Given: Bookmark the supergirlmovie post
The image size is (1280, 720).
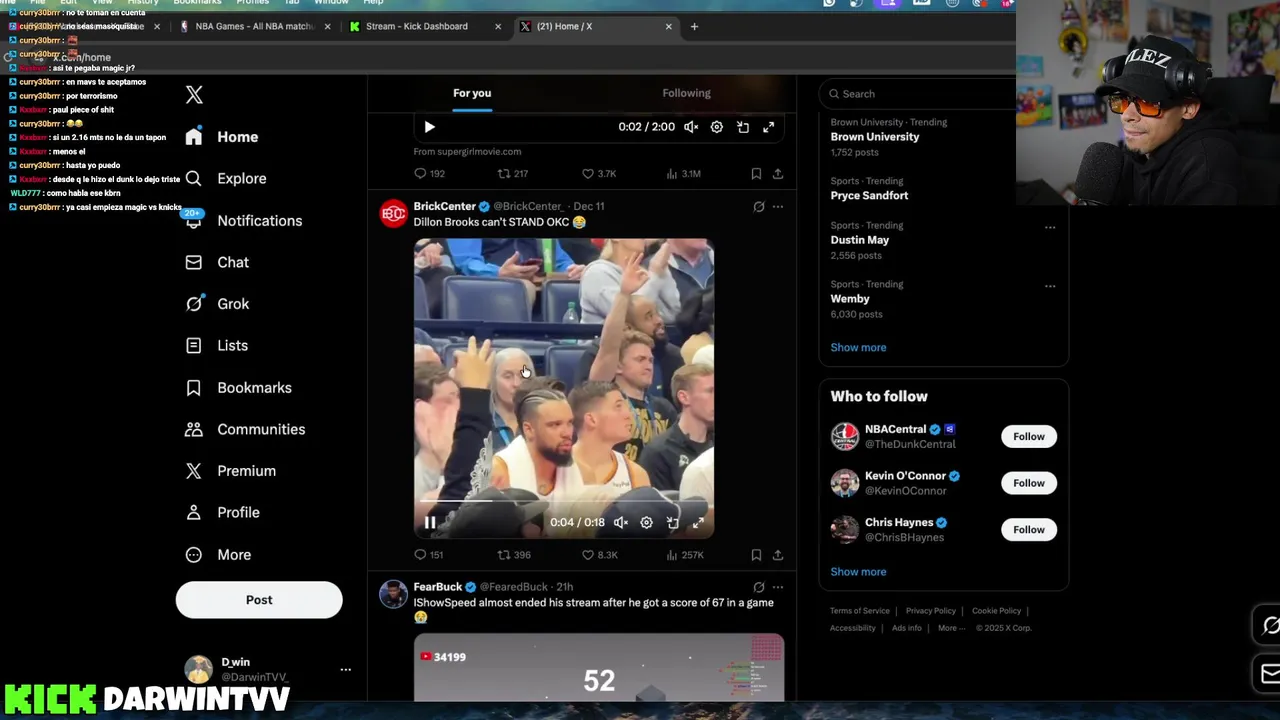Looking at the screenshot, I should [756, 174].
